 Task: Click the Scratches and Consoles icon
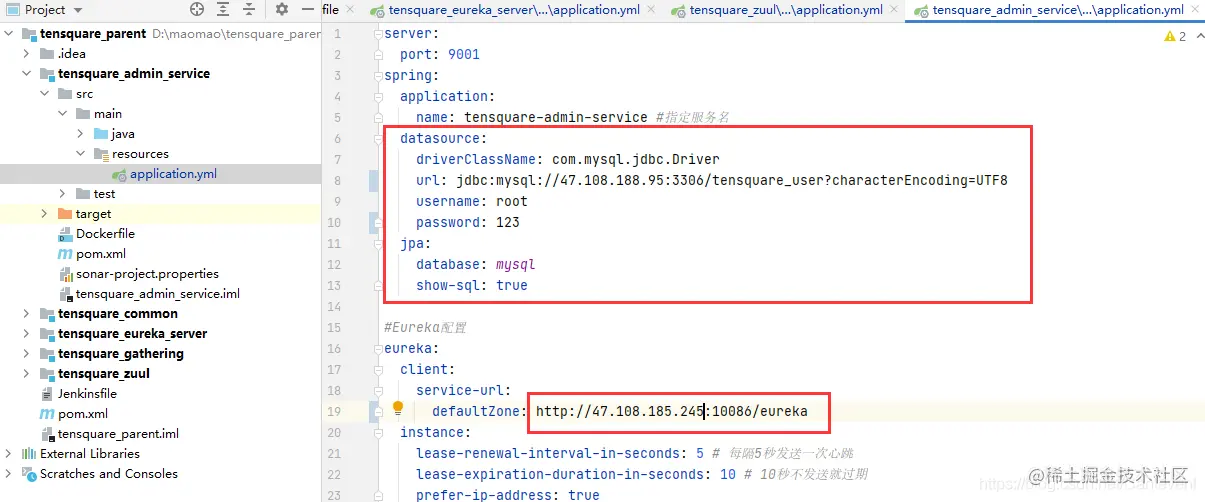coord(29,473)
